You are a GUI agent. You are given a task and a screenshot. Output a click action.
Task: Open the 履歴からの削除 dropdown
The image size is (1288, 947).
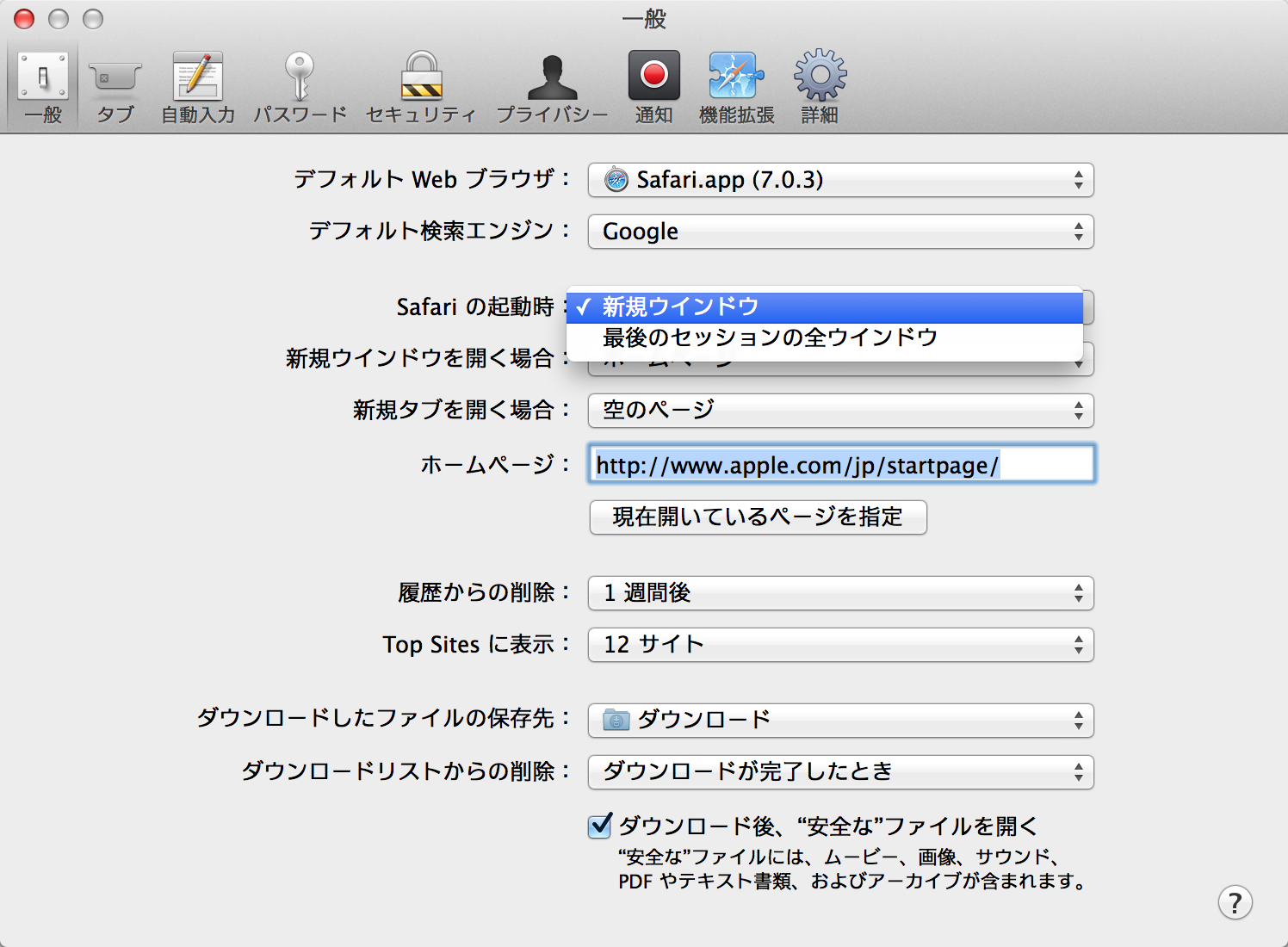coord(840,593)
